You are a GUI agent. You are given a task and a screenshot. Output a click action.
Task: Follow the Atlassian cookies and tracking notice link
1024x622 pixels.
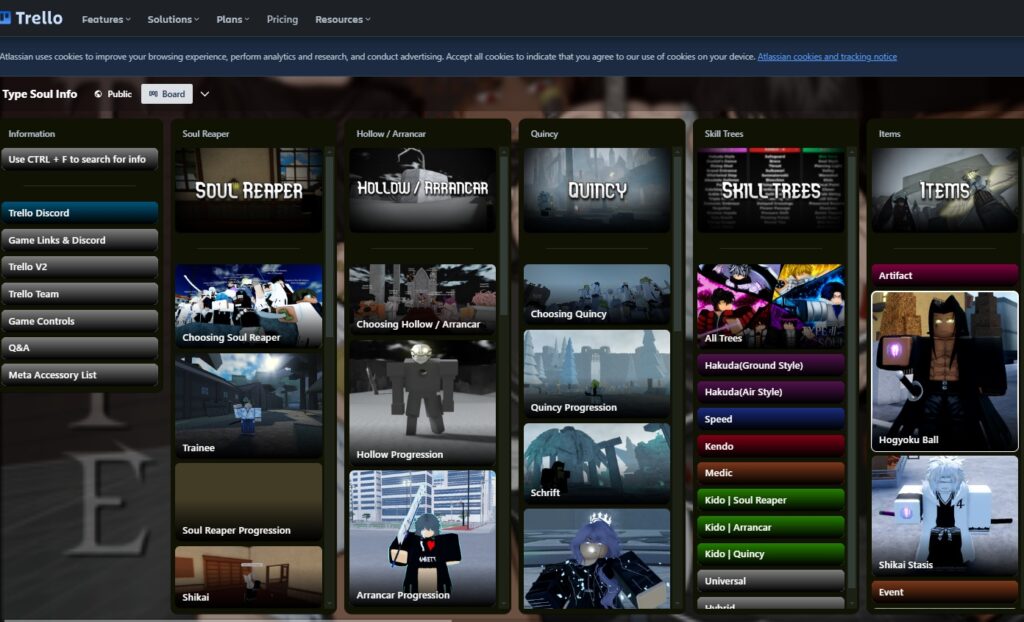click(827, 57)
